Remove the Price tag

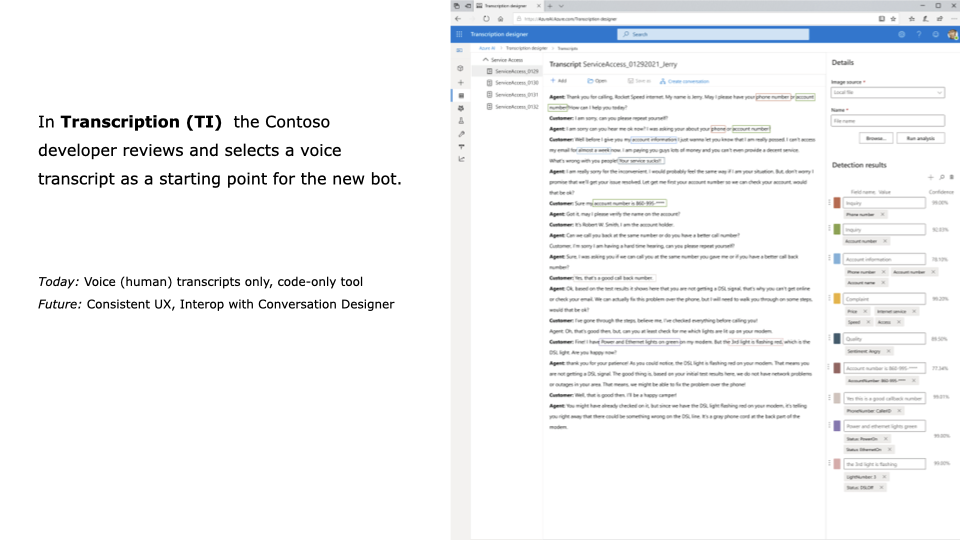pos(865,312)
